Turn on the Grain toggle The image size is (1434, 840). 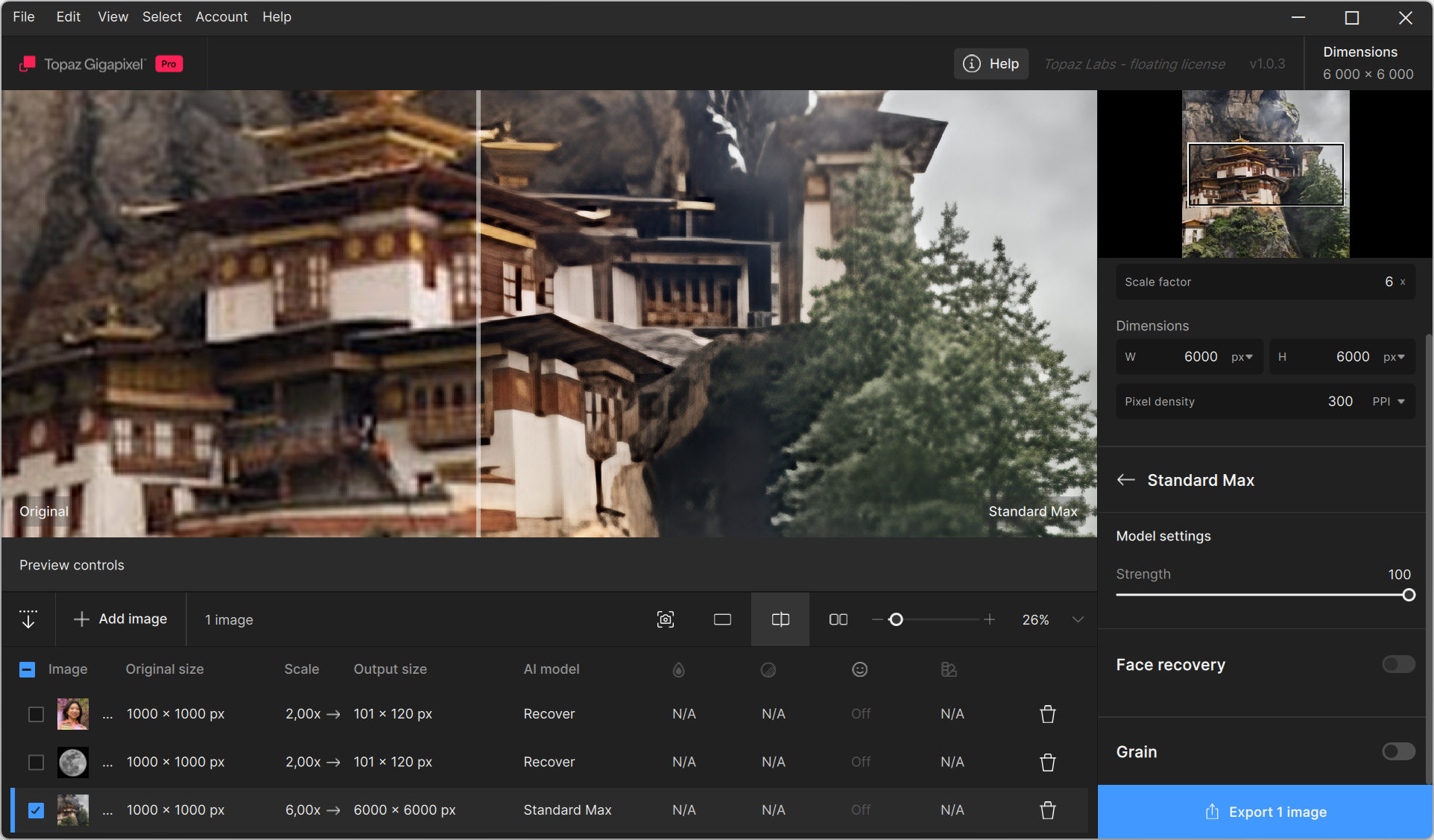[1397, 751]
